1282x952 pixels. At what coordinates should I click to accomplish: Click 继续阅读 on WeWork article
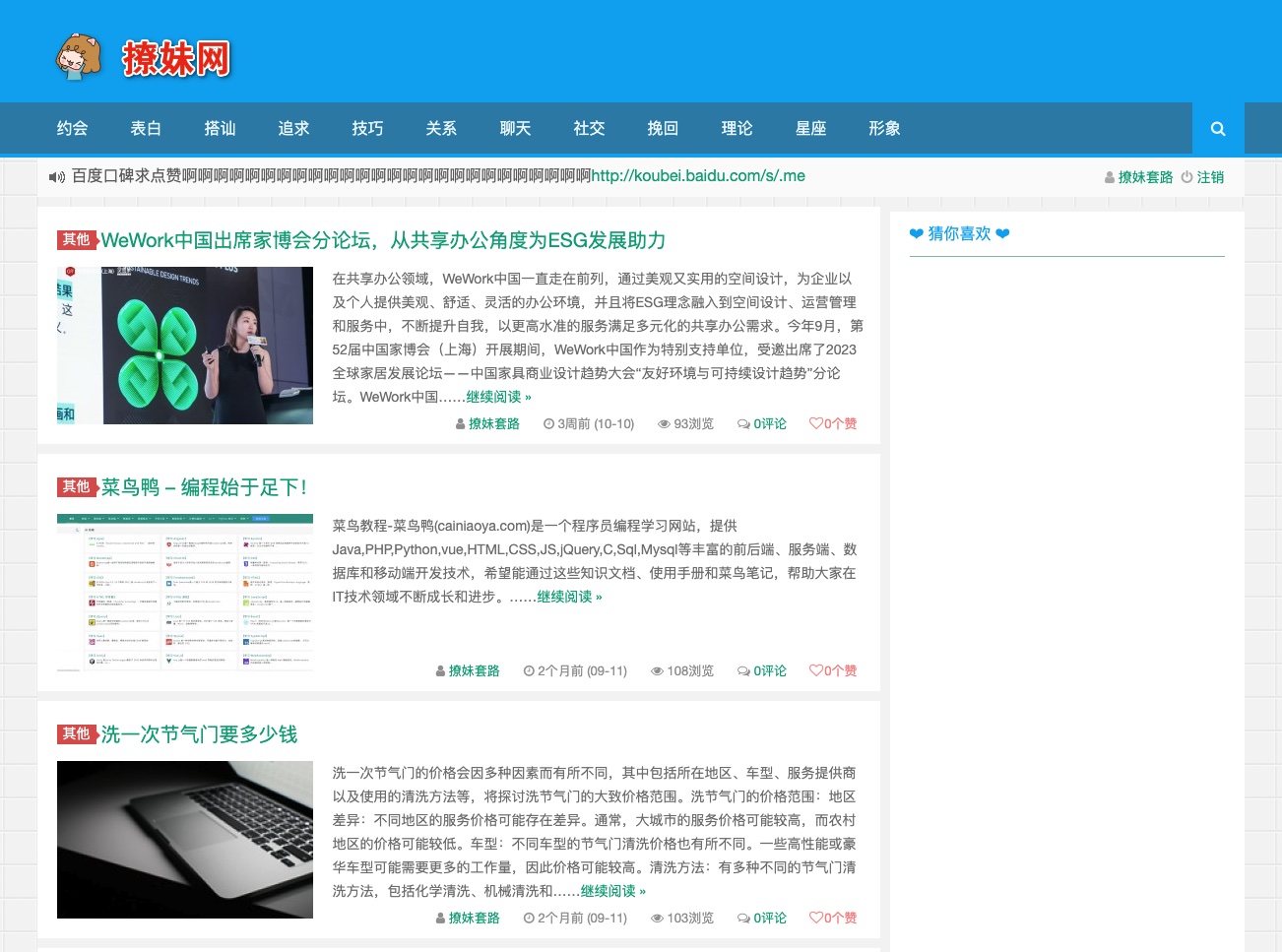tap(498, 397)
